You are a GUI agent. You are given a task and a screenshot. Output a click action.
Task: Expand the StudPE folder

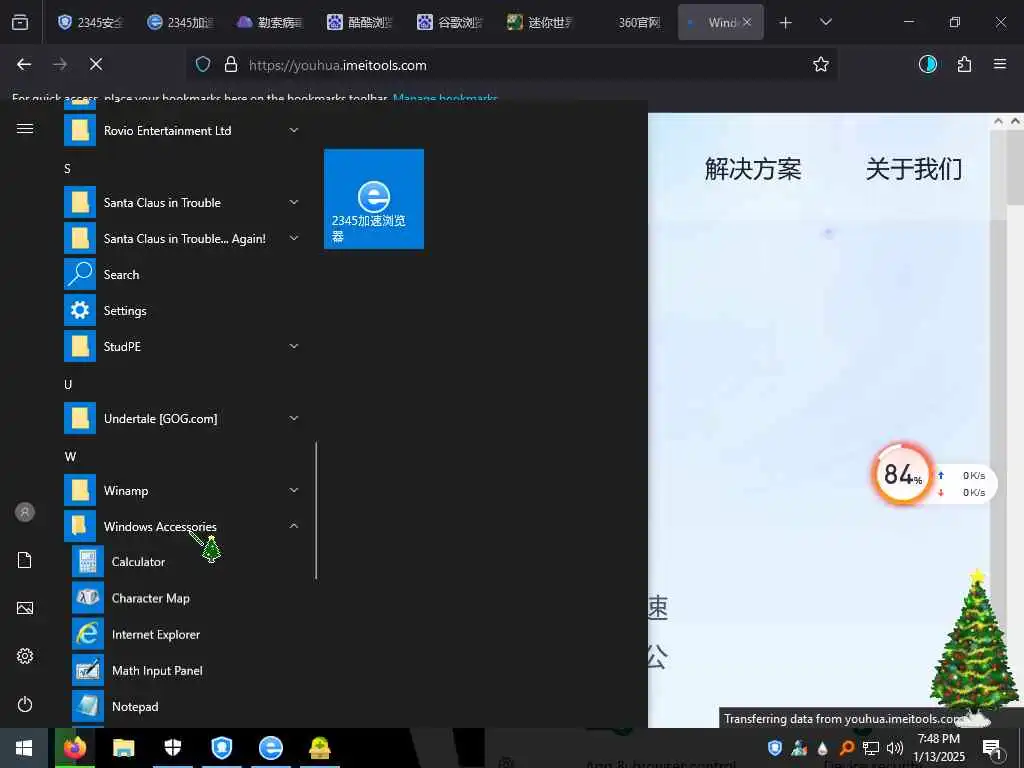pos(186,346)
